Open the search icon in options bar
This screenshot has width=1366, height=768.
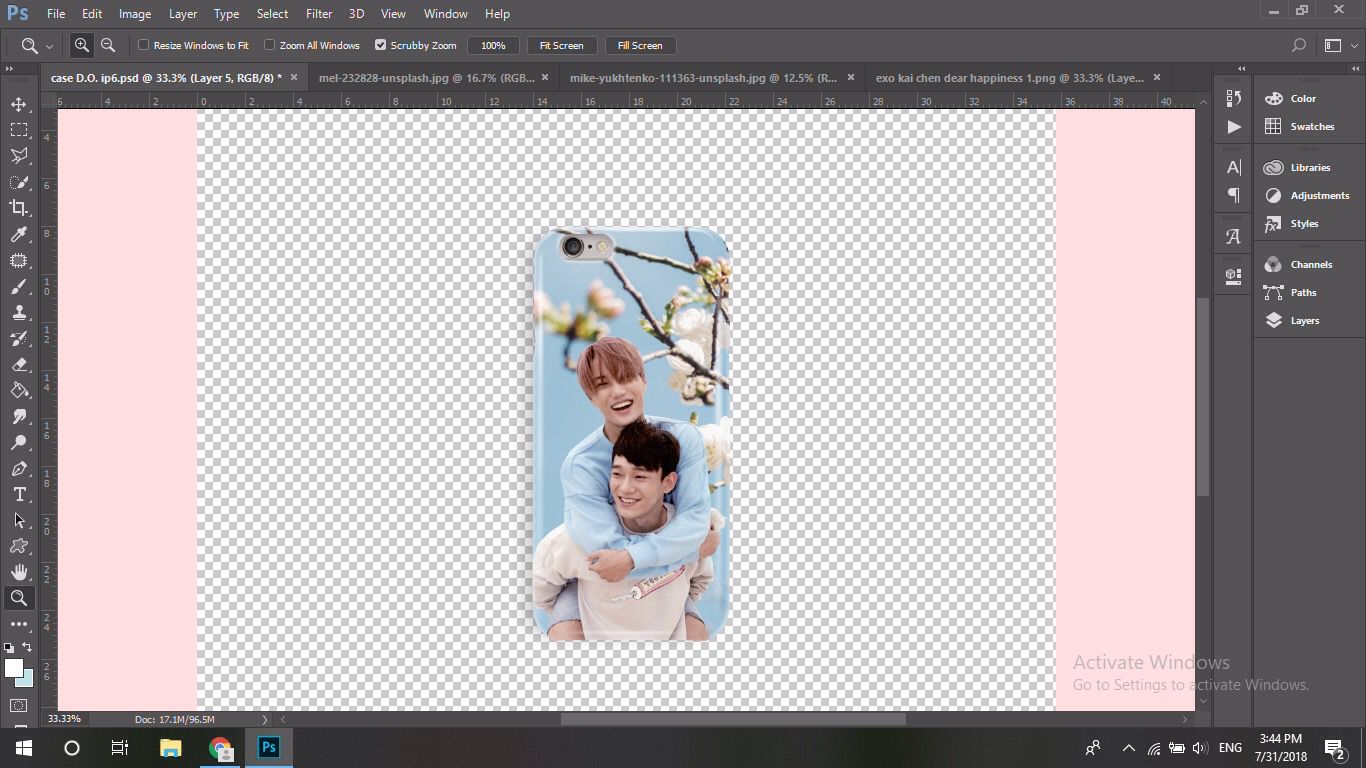[1299, 45]
